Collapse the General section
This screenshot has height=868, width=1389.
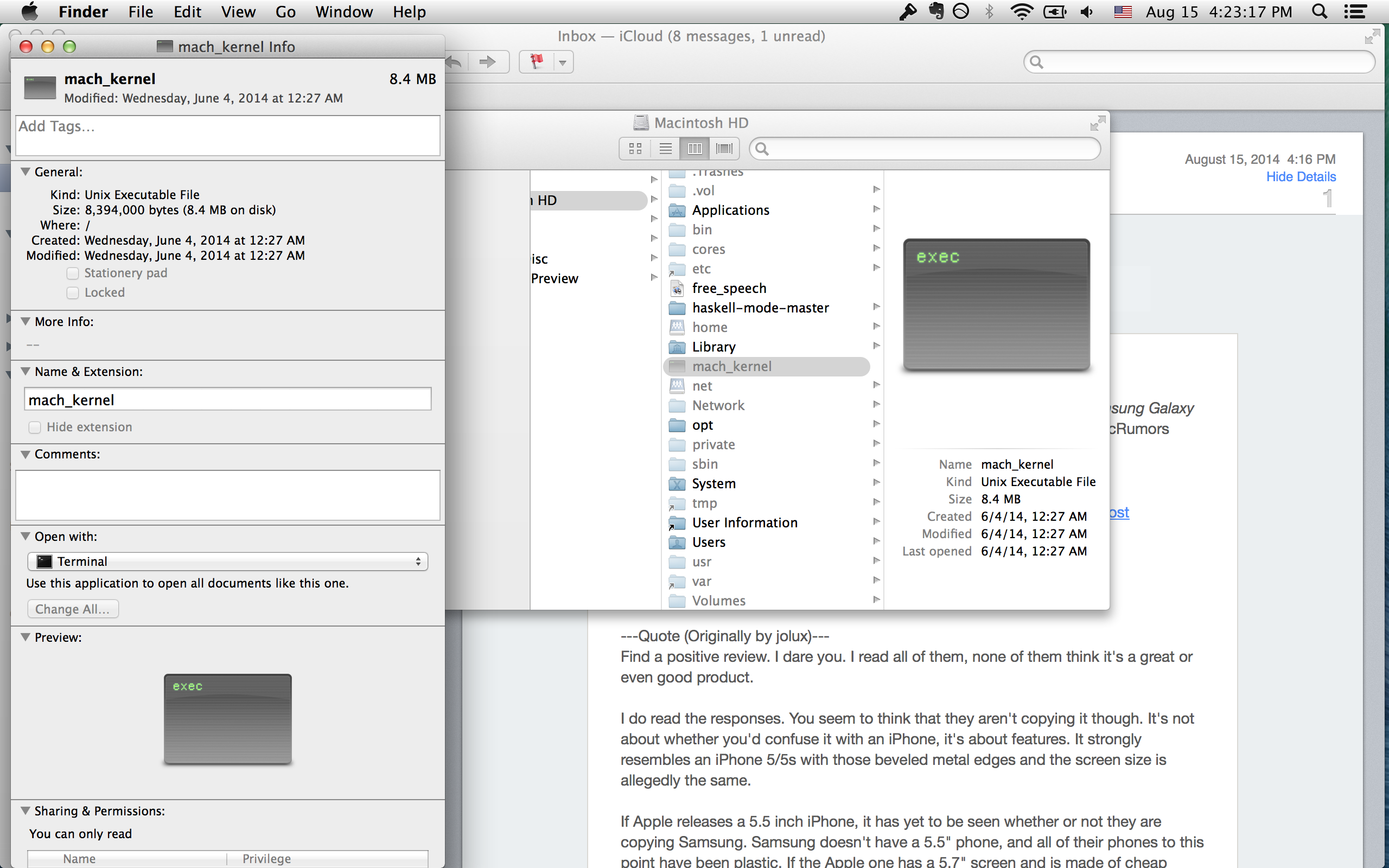point(26,171)
